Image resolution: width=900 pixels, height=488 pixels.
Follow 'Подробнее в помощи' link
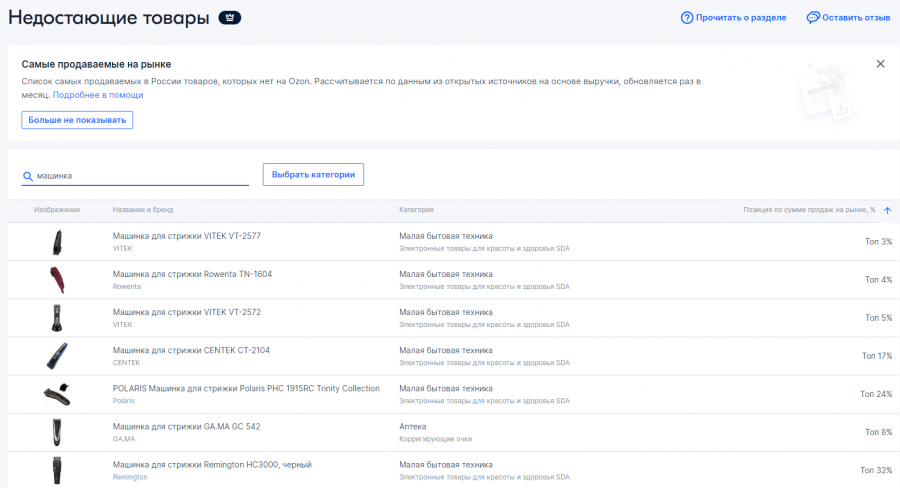98,95
